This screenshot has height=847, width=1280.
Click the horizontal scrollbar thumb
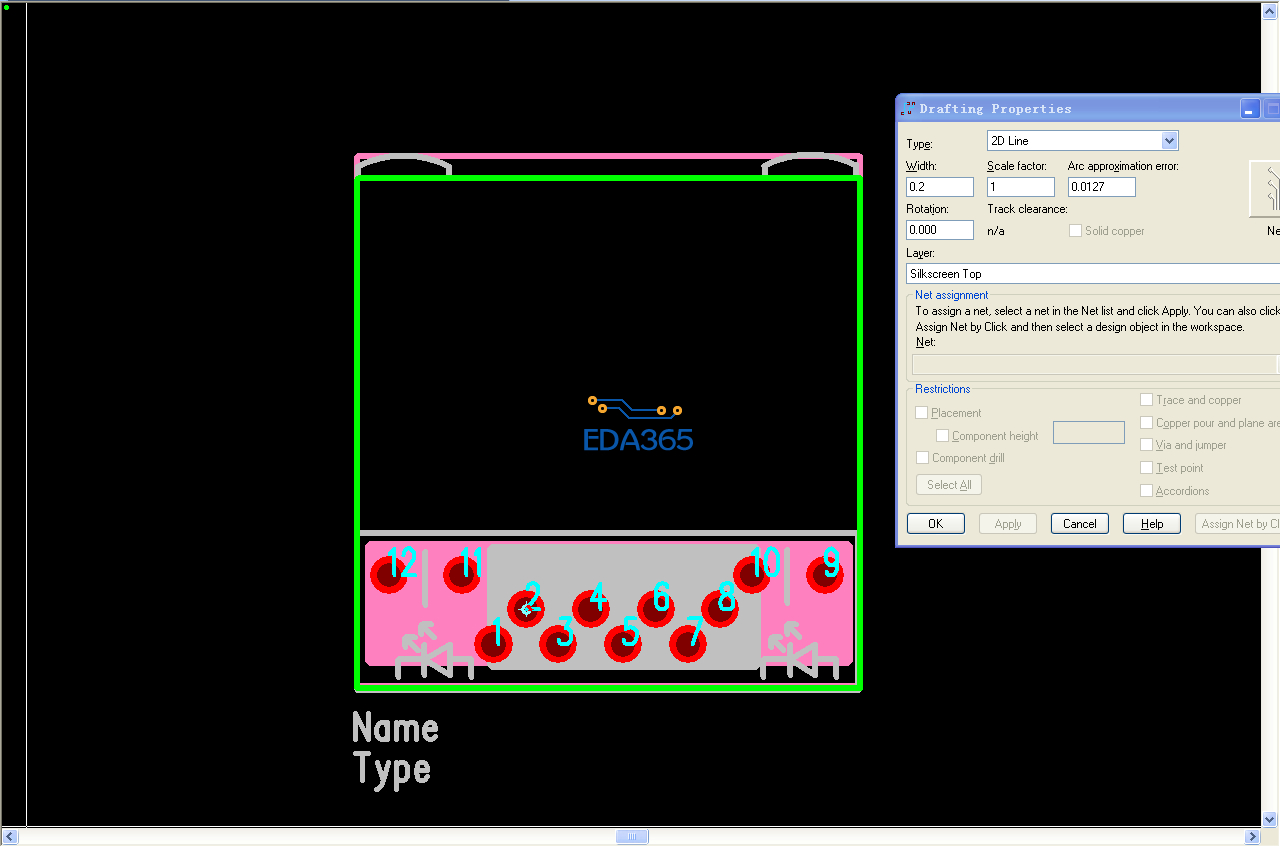632,837
